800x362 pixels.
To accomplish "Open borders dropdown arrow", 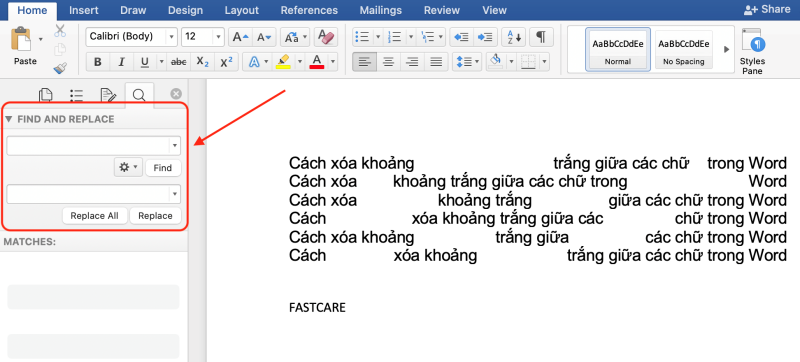I will (x=544, y=62).
